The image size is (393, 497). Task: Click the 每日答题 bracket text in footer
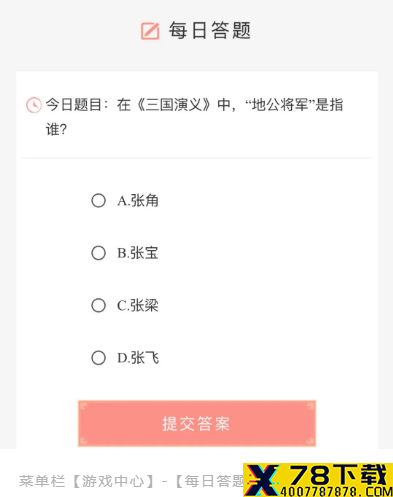coord(211,481)
